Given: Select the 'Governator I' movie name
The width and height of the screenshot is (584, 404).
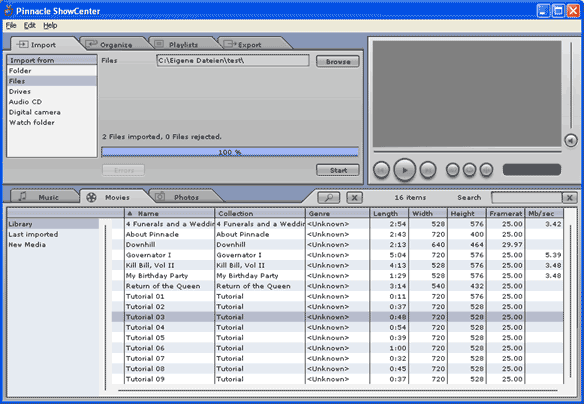Looking at the screenshot, I should pos(148,255).
